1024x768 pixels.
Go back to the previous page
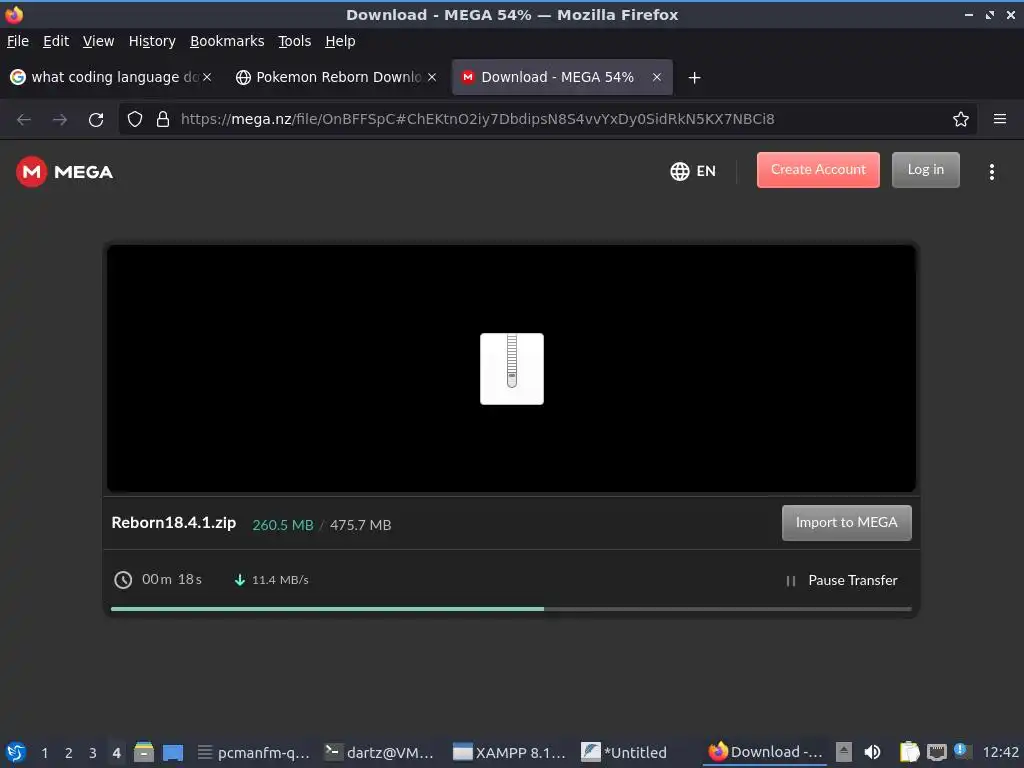click(x=24, y=120)
